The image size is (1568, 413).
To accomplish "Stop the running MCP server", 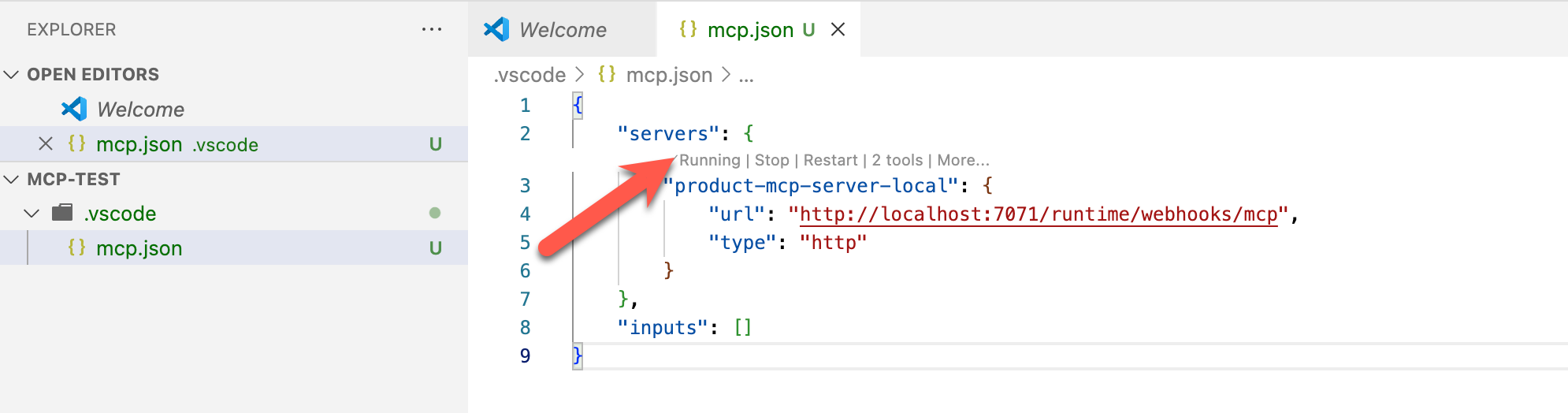I will (771, 161).
